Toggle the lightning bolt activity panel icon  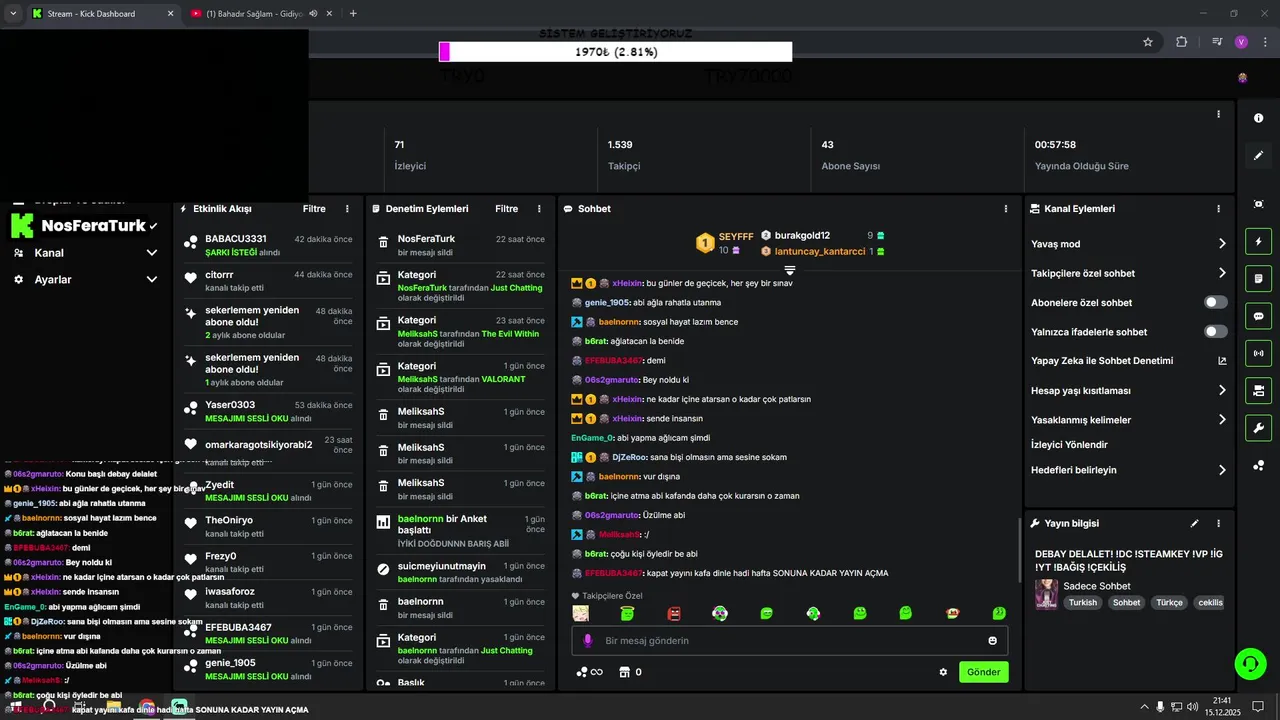[1258, 242]
